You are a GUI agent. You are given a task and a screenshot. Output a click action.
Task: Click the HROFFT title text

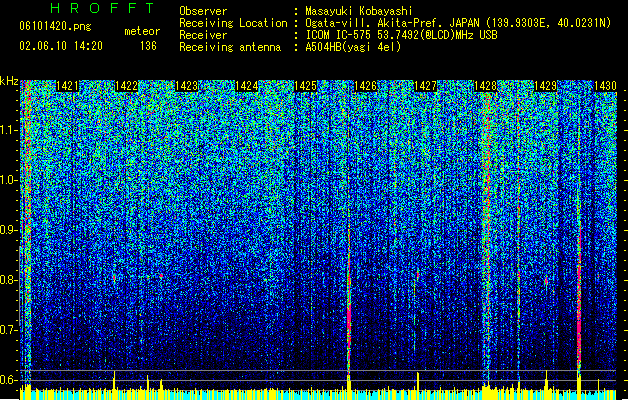coord(103,8)
